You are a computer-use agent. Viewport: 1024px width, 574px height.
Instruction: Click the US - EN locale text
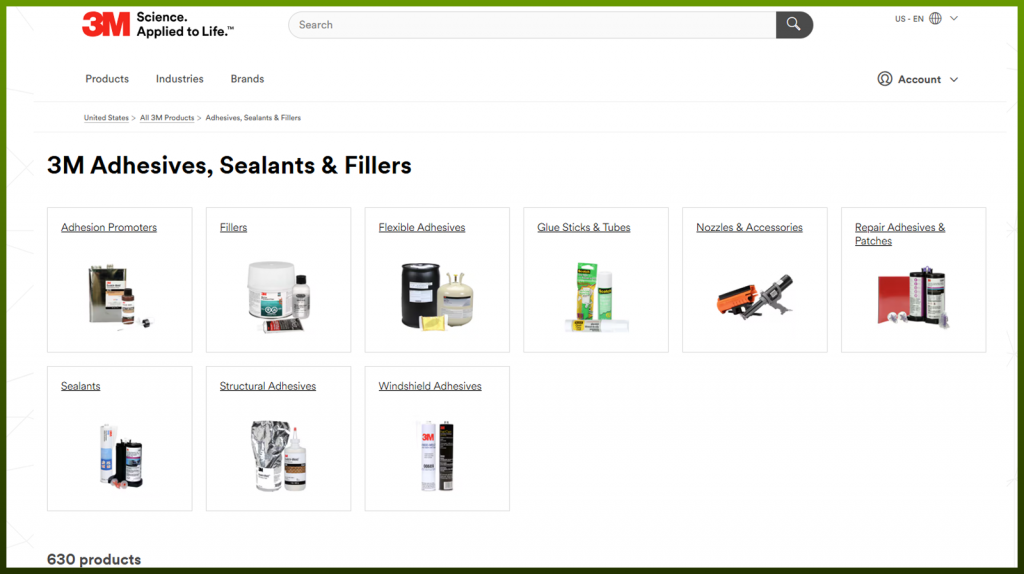[909, 19]
